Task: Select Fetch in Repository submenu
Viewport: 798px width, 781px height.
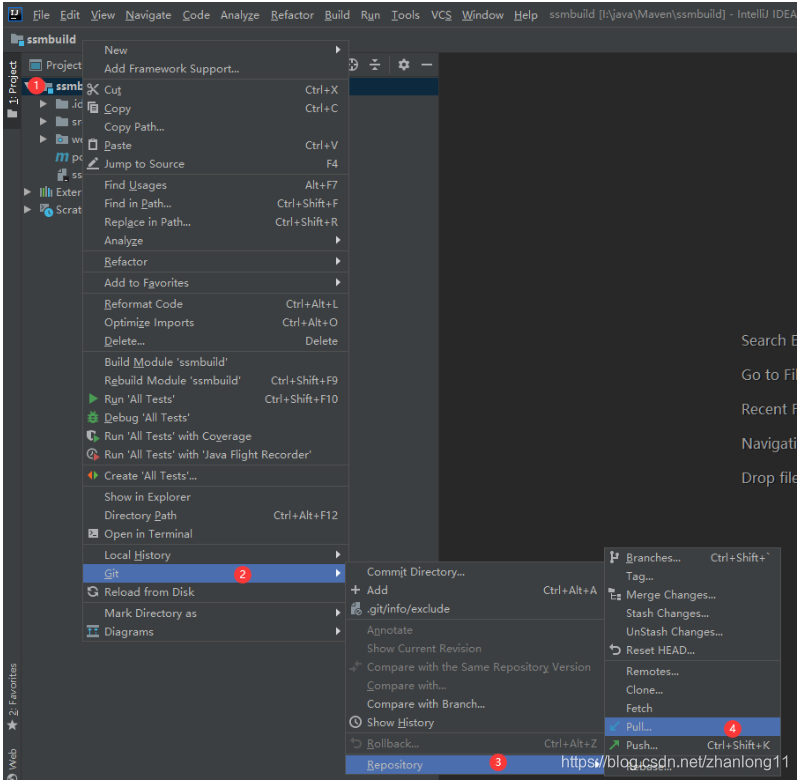Action: 692,708
